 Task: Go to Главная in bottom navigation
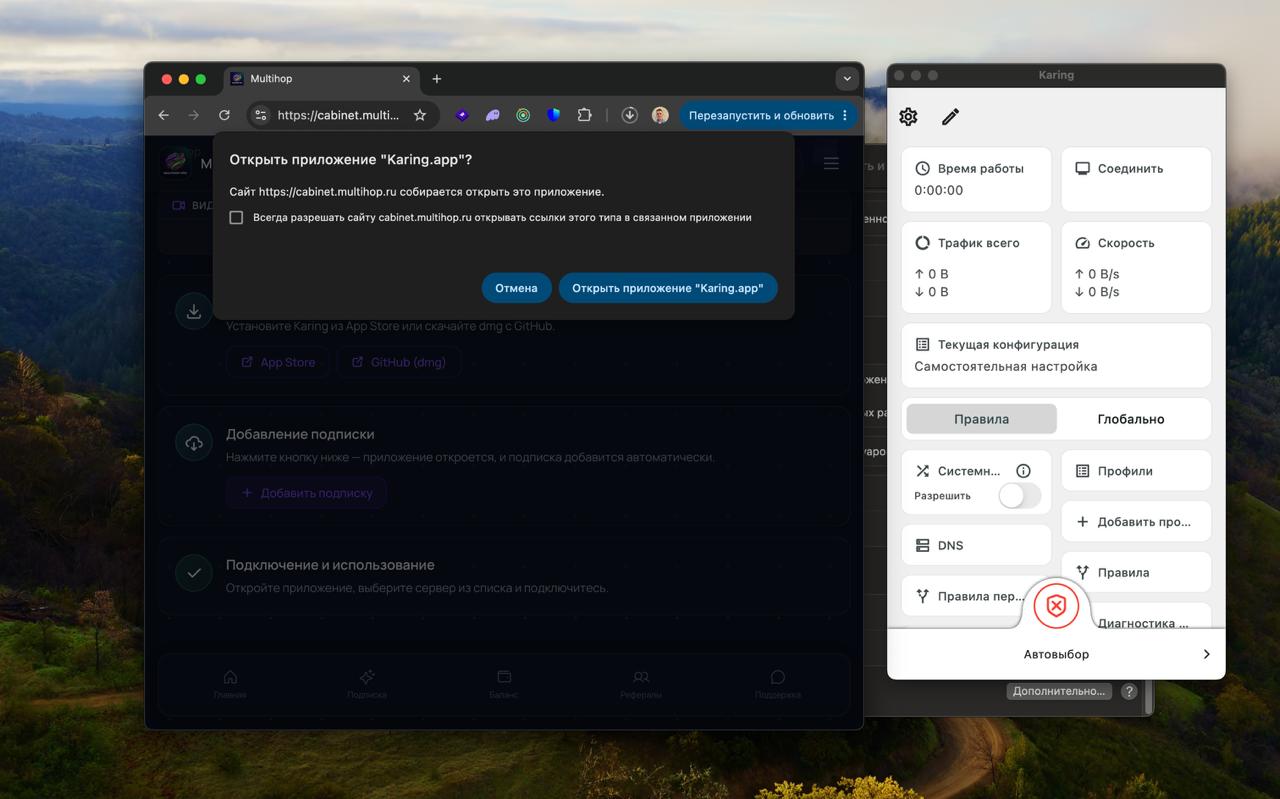(230, 684)
